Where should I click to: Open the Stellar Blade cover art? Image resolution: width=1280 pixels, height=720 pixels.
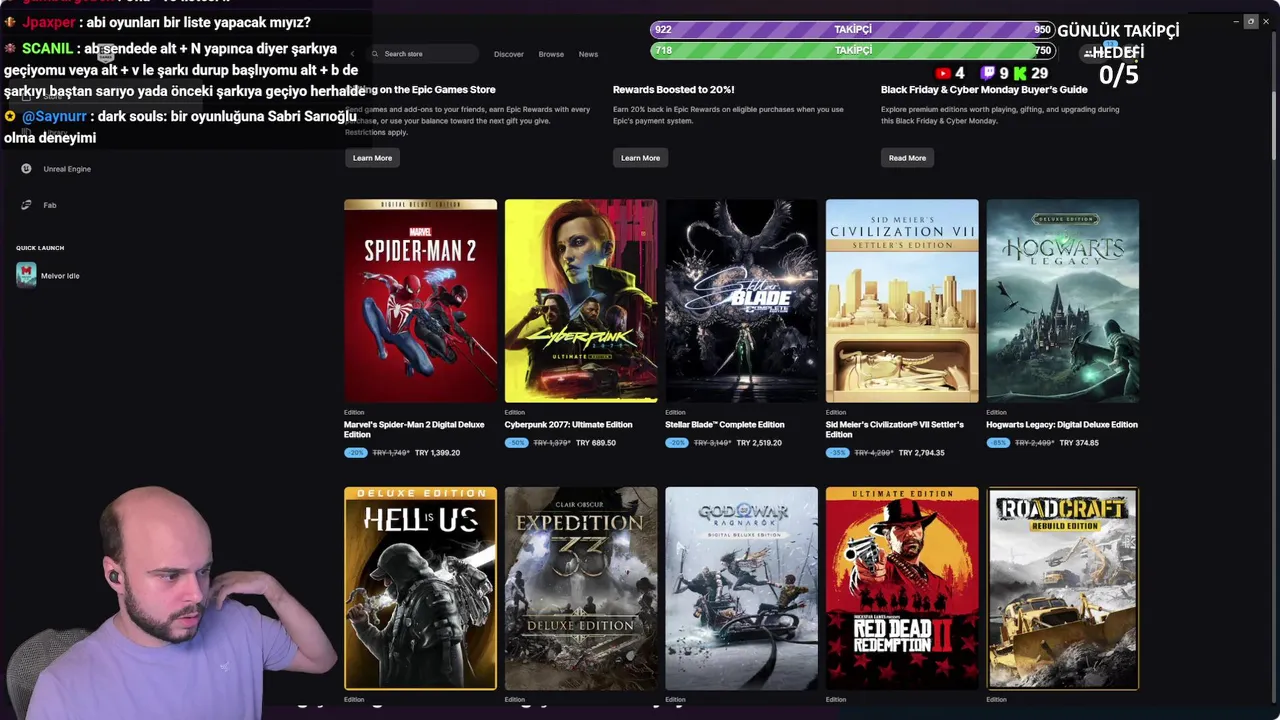[x=741, y=301]
